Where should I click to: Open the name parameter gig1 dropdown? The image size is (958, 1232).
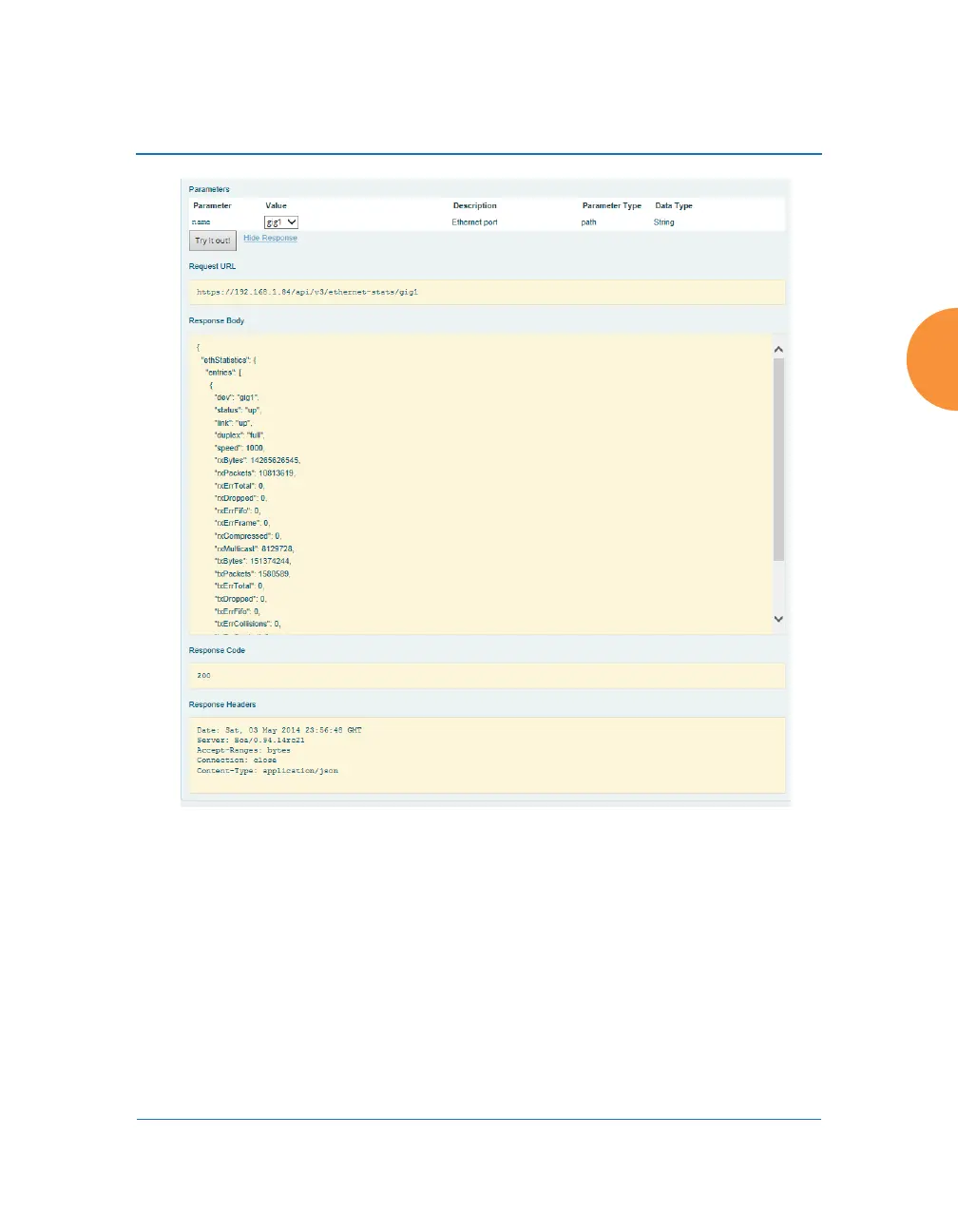click(x=281, y=222)
